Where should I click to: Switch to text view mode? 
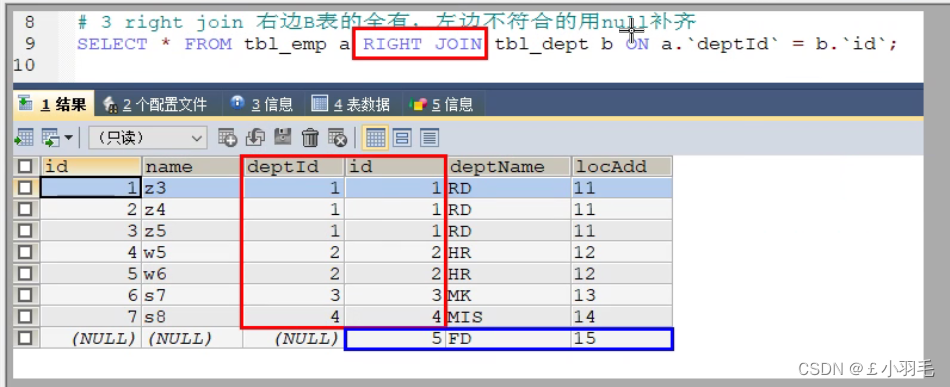click(430, 138)
